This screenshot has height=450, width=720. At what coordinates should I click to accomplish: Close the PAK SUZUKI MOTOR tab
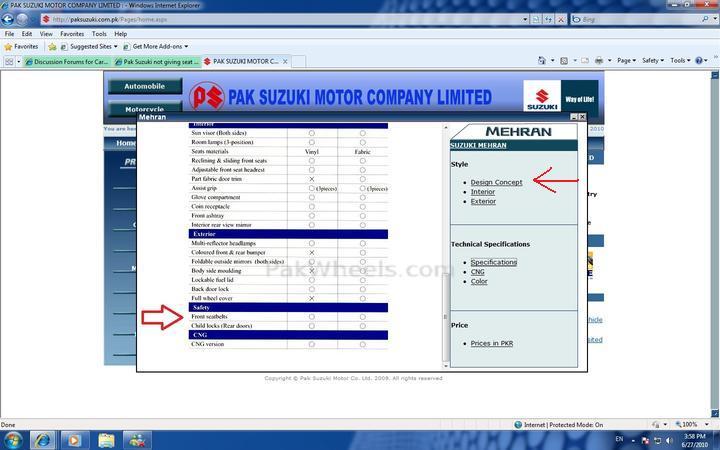[285, 61]
